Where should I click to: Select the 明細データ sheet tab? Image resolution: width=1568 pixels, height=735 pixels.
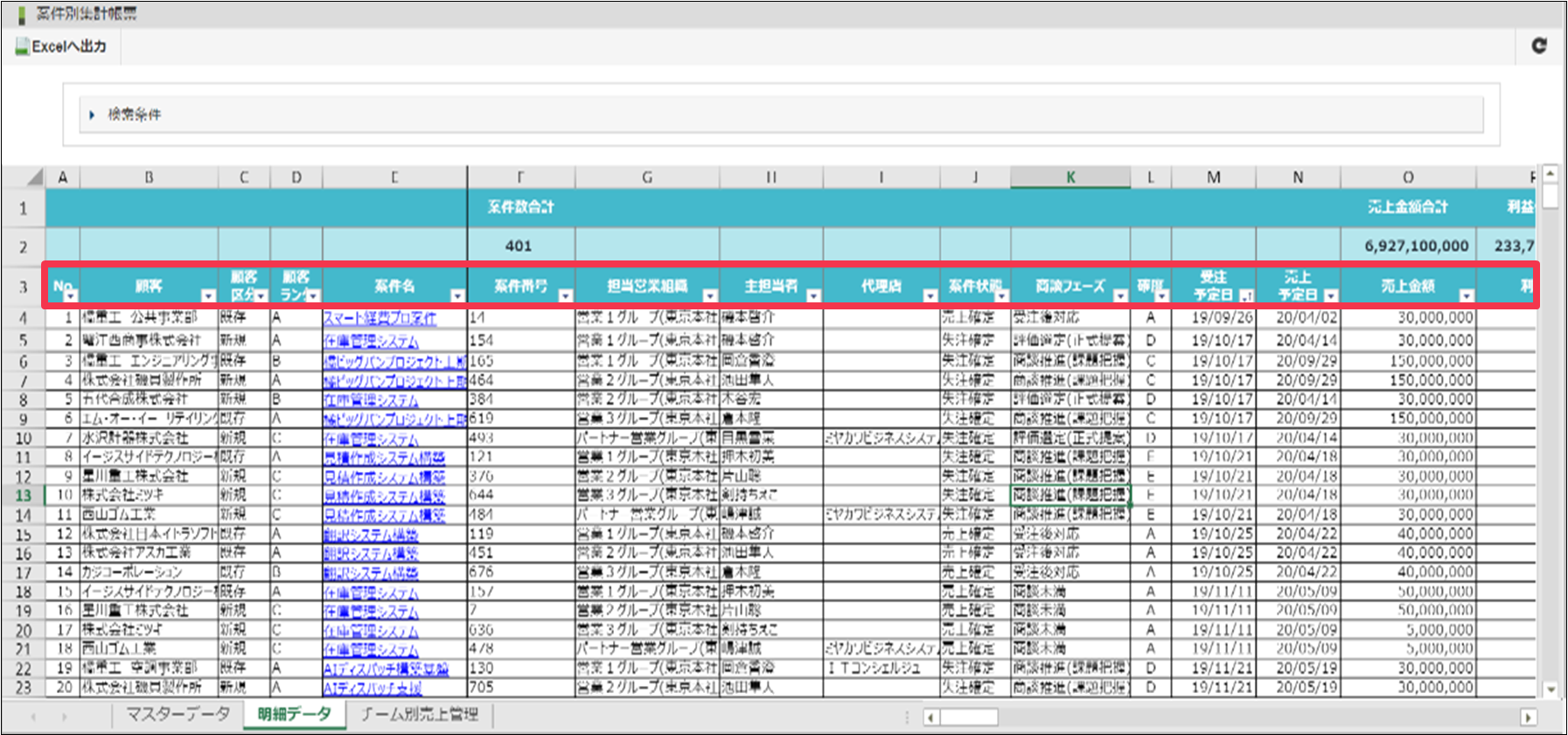pyautogui.click(x=295, y=714)
